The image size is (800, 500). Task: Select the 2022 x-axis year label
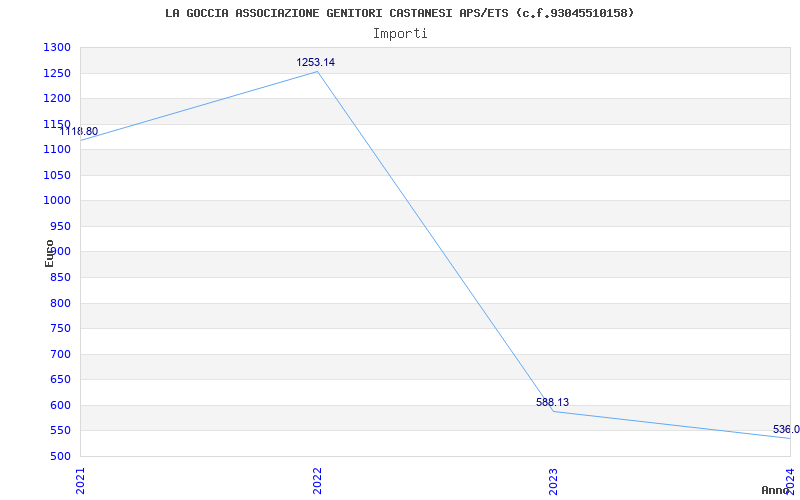click(x=317, y=481)
